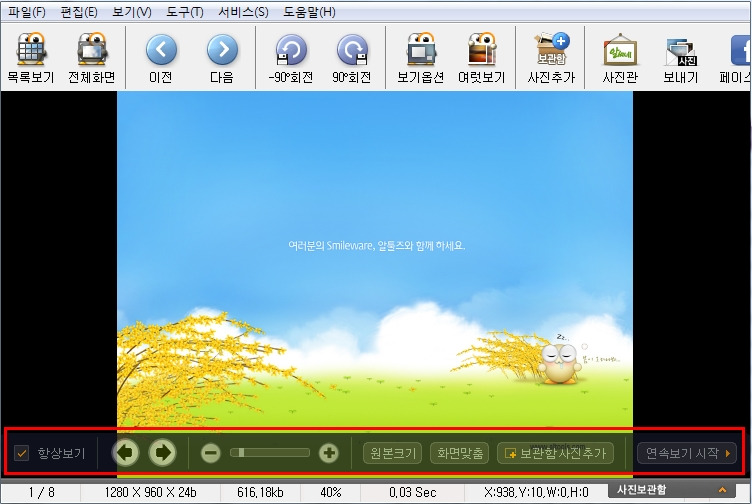Click 사진추가 add photo icon
Screen dimensions: 752x504
pos(551,58)
